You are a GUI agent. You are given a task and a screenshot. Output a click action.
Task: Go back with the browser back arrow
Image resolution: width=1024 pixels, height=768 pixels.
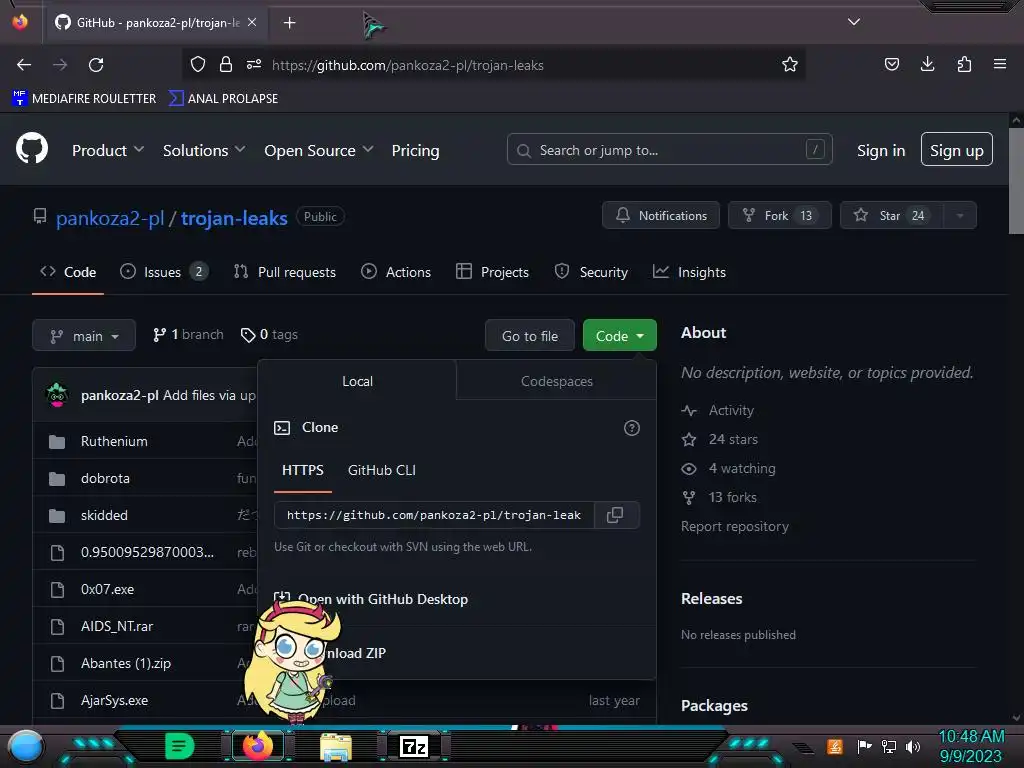click(x=24, y=65)
